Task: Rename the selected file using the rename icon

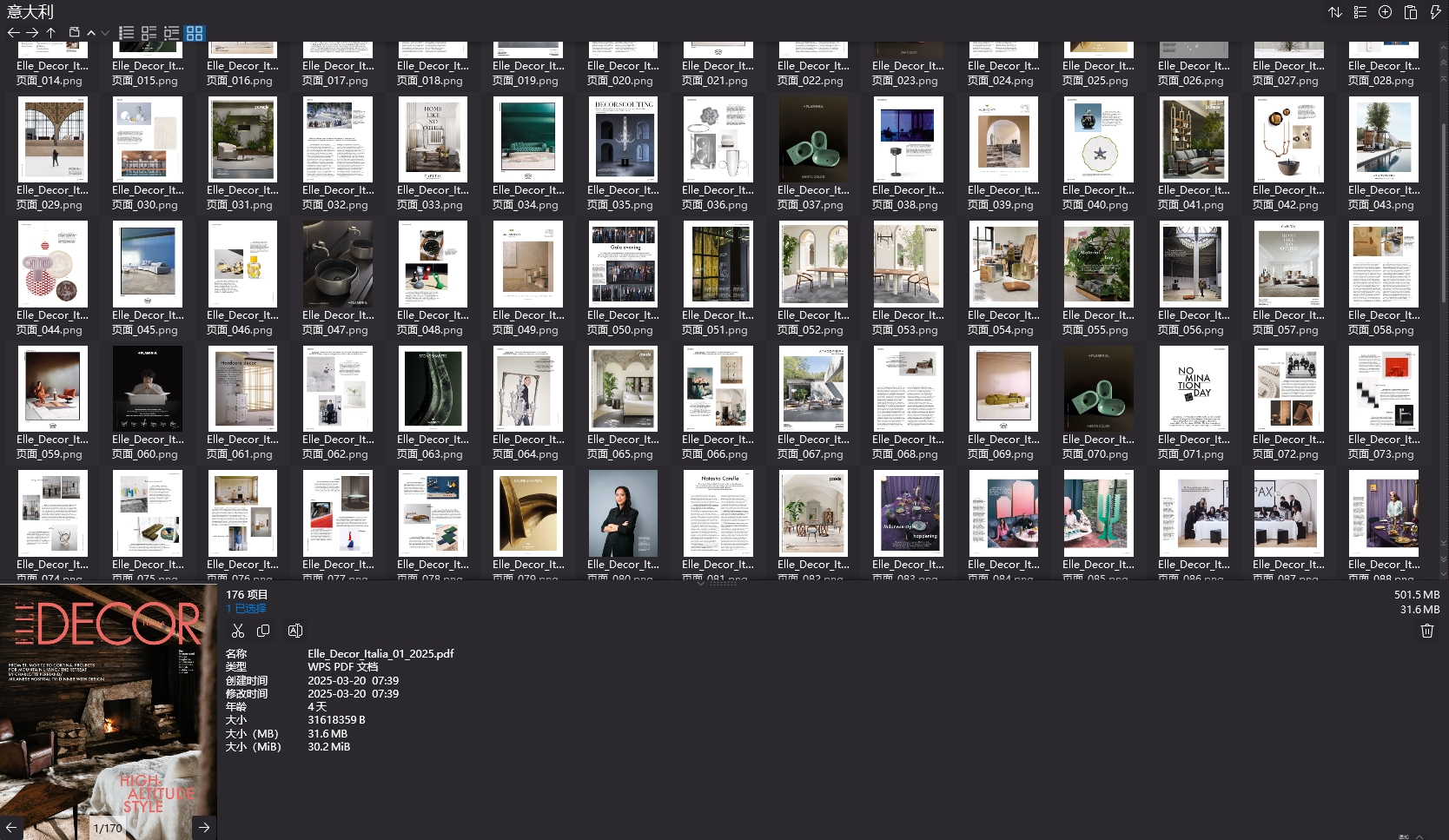Action: (295, 631)
